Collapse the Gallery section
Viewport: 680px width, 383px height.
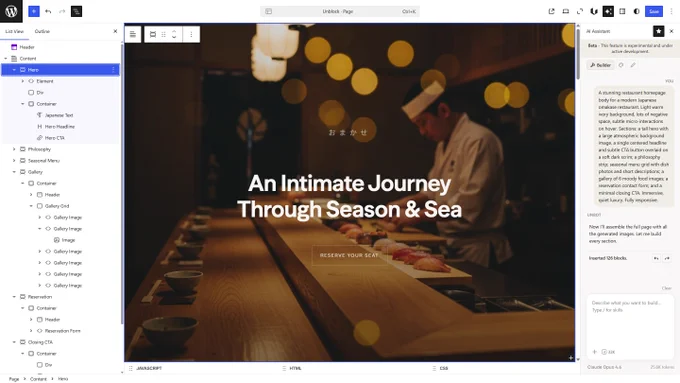14,172
